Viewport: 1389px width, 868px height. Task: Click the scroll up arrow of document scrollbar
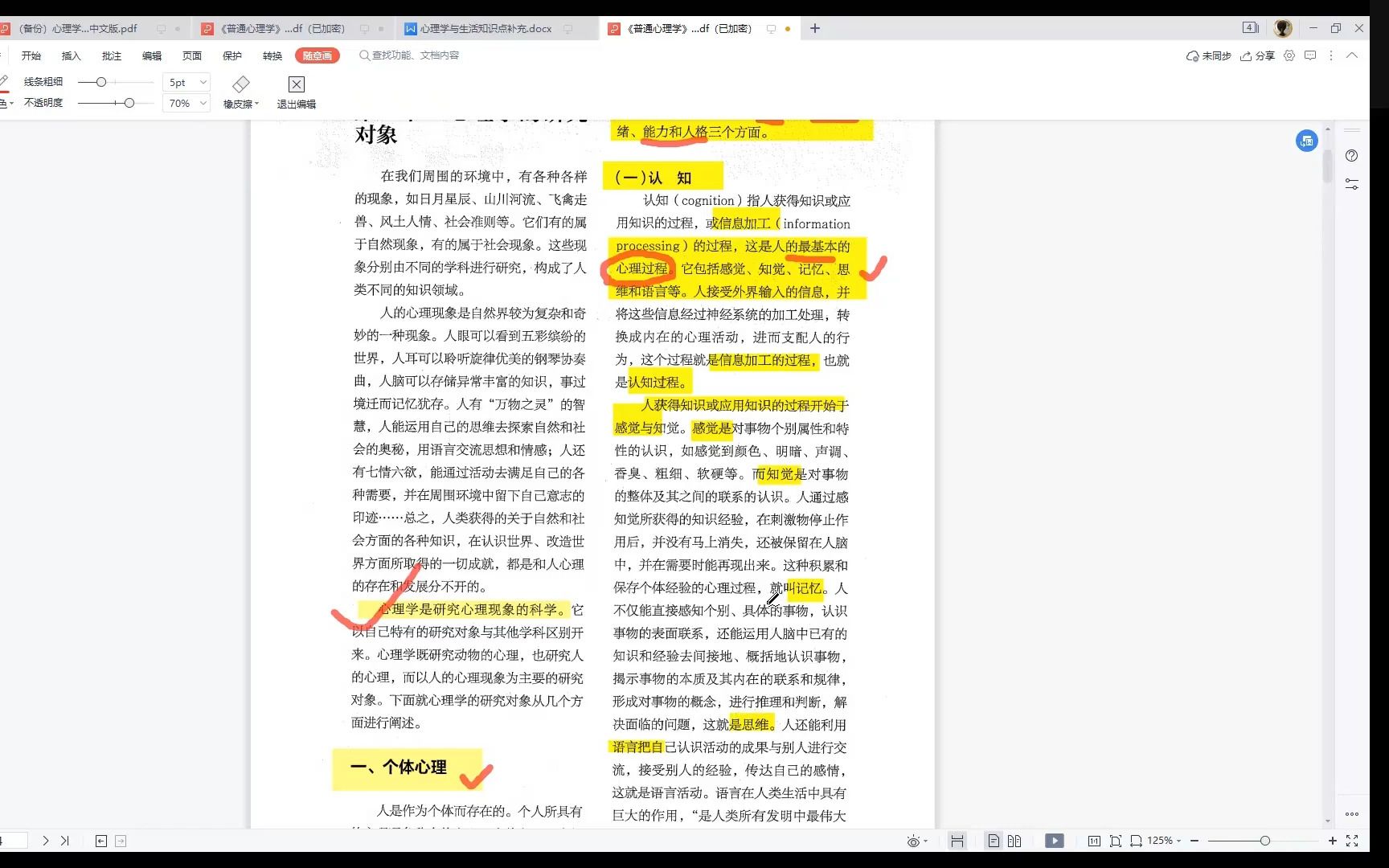click(1327, 129)
